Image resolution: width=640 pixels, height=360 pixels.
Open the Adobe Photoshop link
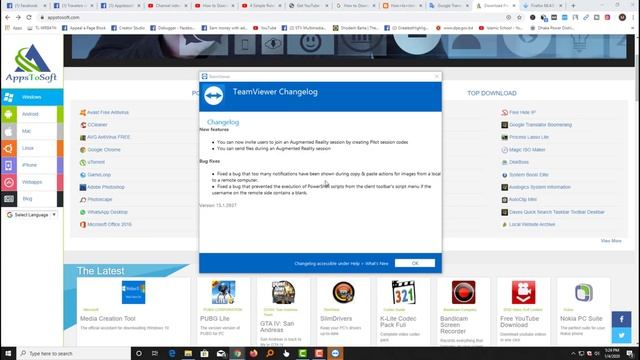click(106, 187)
